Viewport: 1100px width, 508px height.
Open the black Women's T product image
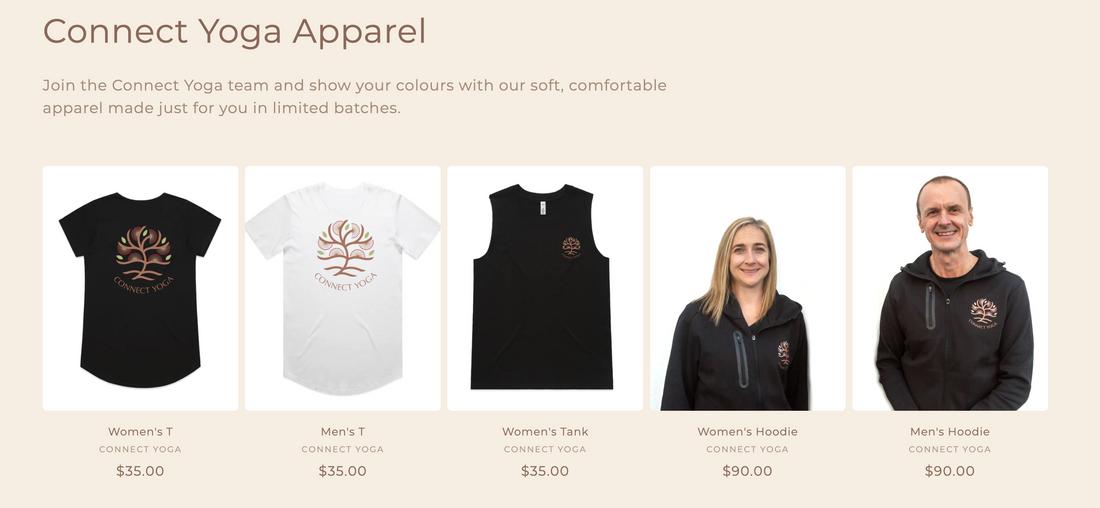pos(140,288)
